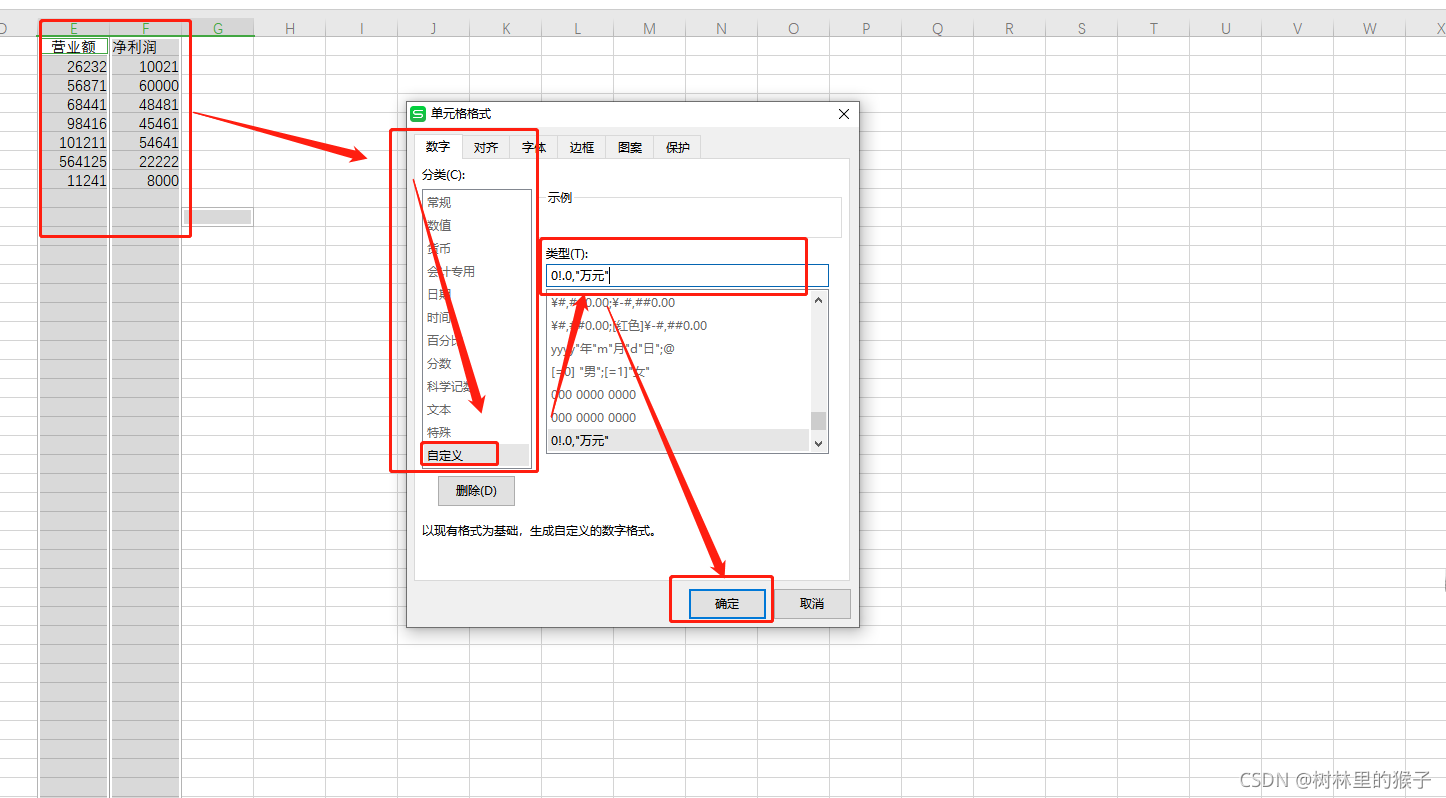Select 时间 category
This screenshot has width=1446, height=798.
pos(476,317)
